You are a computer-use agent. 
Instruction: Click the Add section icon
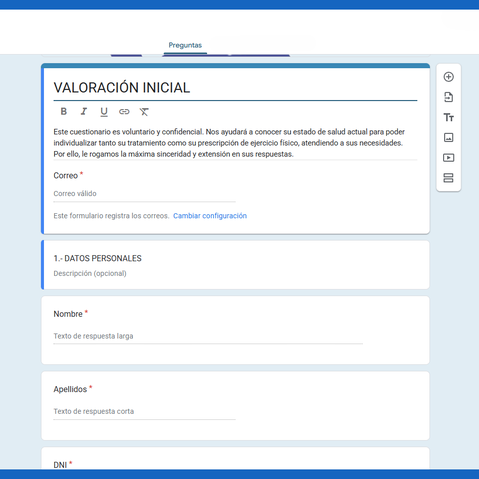pyautogui.click(x=448, y=178)
